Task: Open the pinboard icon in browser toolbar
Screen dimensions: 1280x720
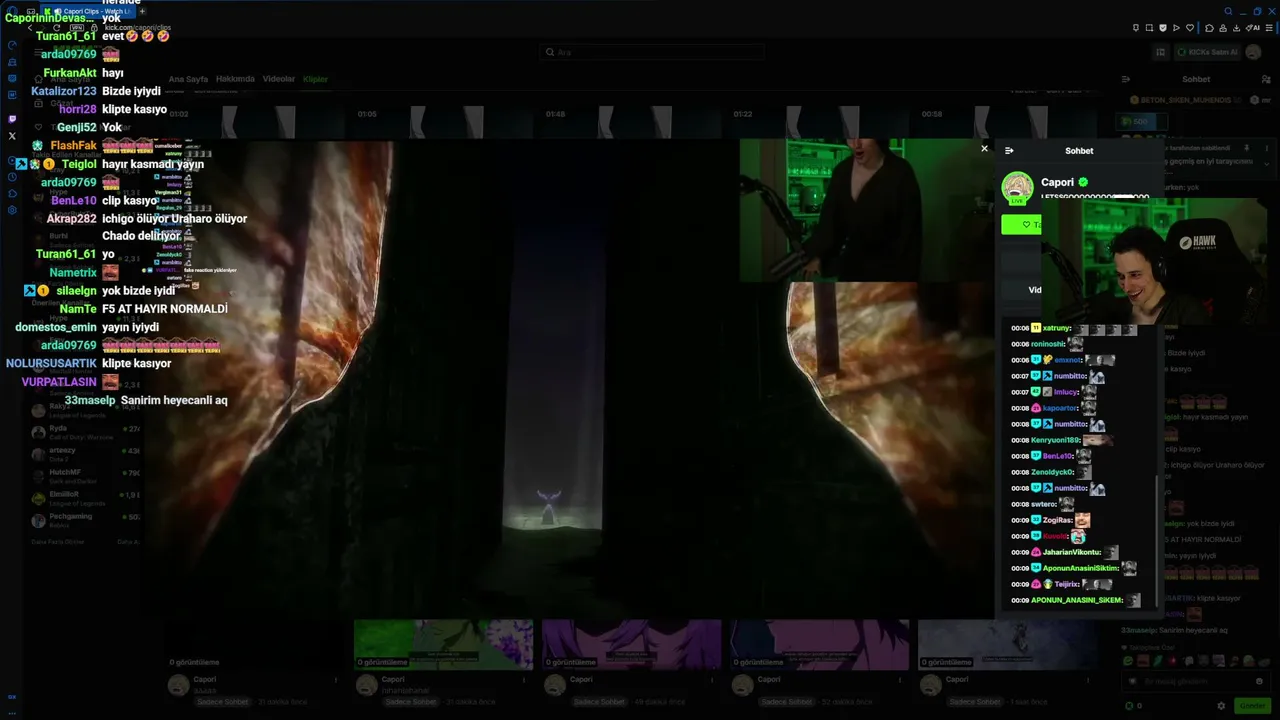Action: click(x=1137, y=28)
